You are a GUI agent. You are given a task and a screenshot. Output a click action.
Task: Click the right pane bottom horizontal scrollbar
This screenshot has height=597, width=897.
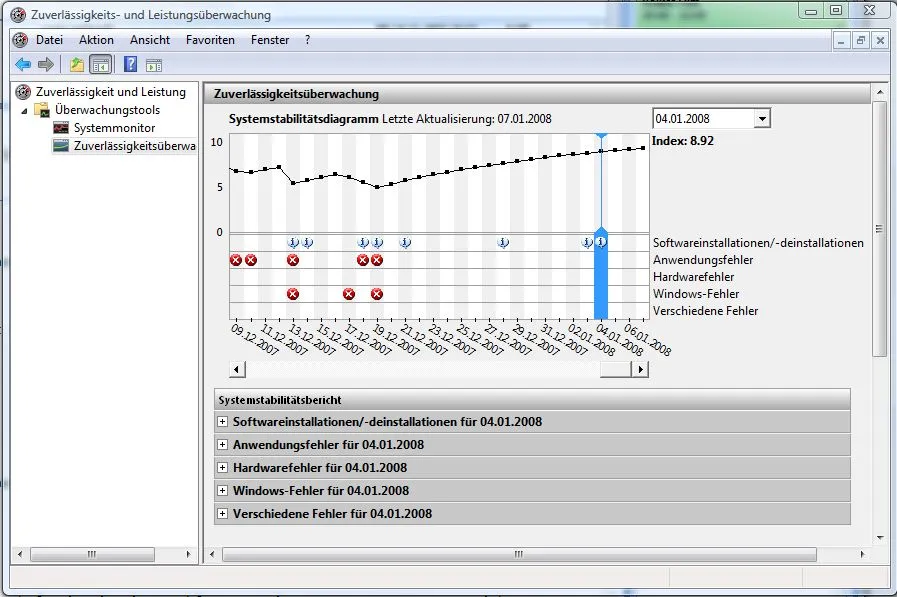(x=519, y=554)
